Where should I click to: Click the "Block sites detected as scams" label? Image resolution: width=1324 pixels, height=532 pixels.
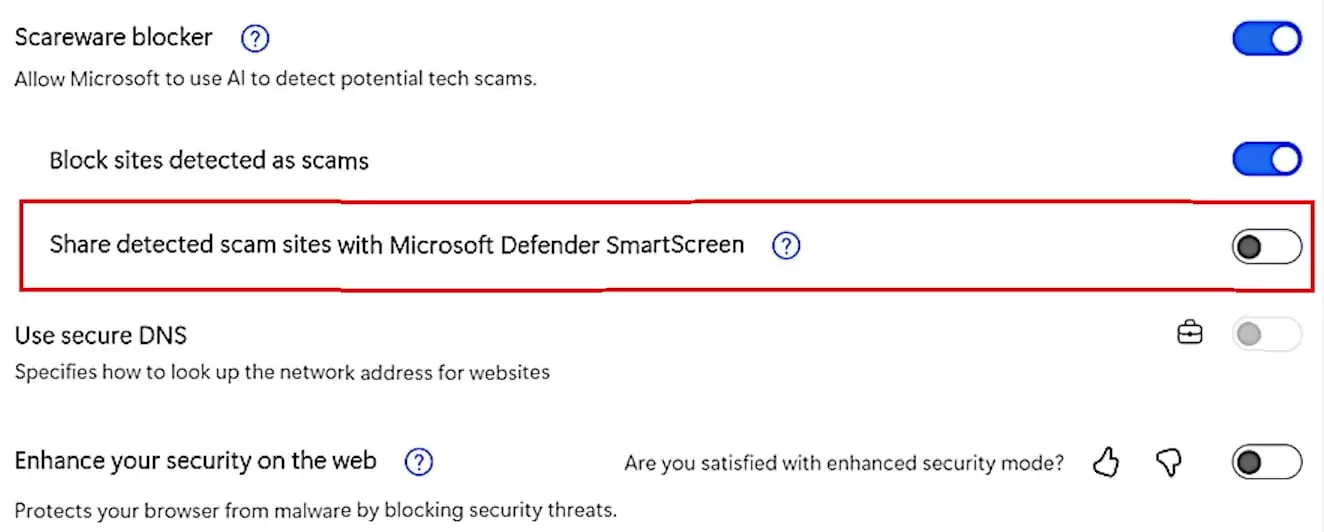(x=209, y=160)
